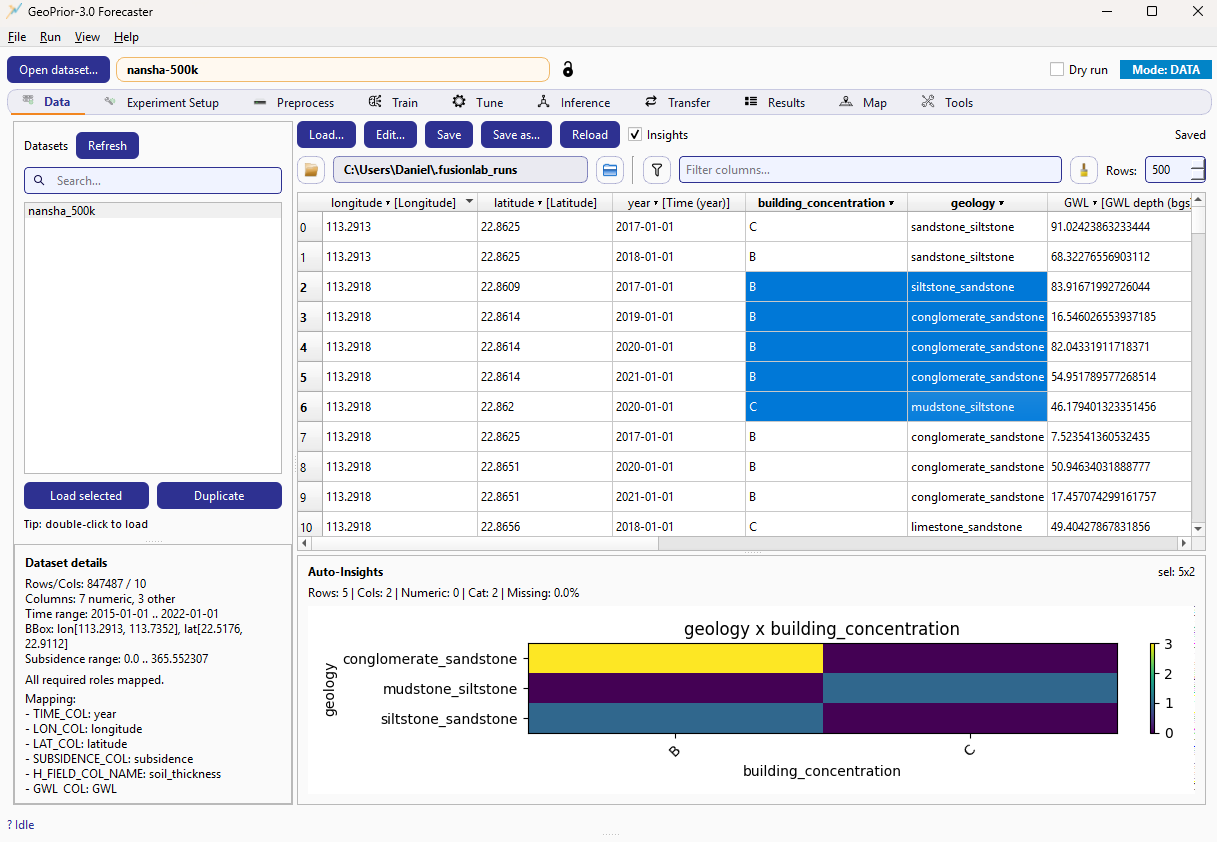Click the key icon next to nansha-500k name
This screenshot has width=1217, height=842.
click(x=568, y=69)
